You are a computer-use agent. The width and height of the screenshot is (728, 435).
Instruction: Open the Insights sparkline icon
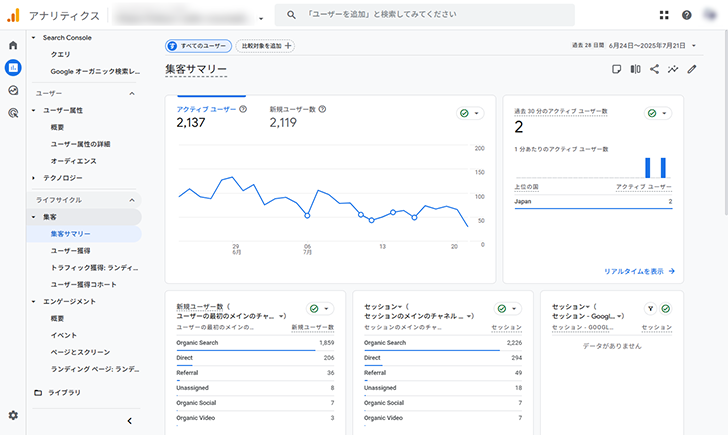pyautogui.click(x=673, y=69)
